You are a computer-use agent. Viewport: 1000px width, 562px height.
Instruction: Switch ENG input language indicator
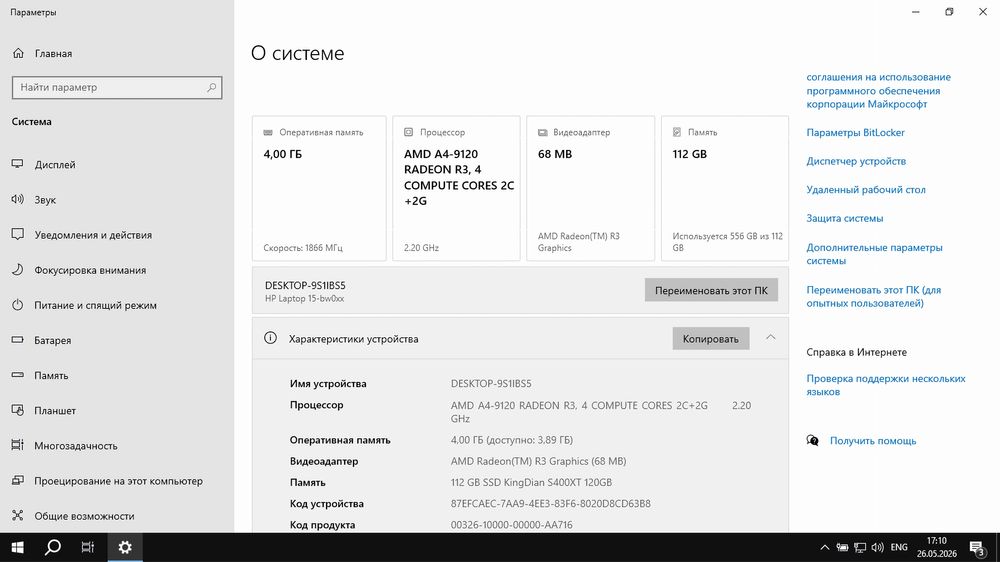pos(899,547)
